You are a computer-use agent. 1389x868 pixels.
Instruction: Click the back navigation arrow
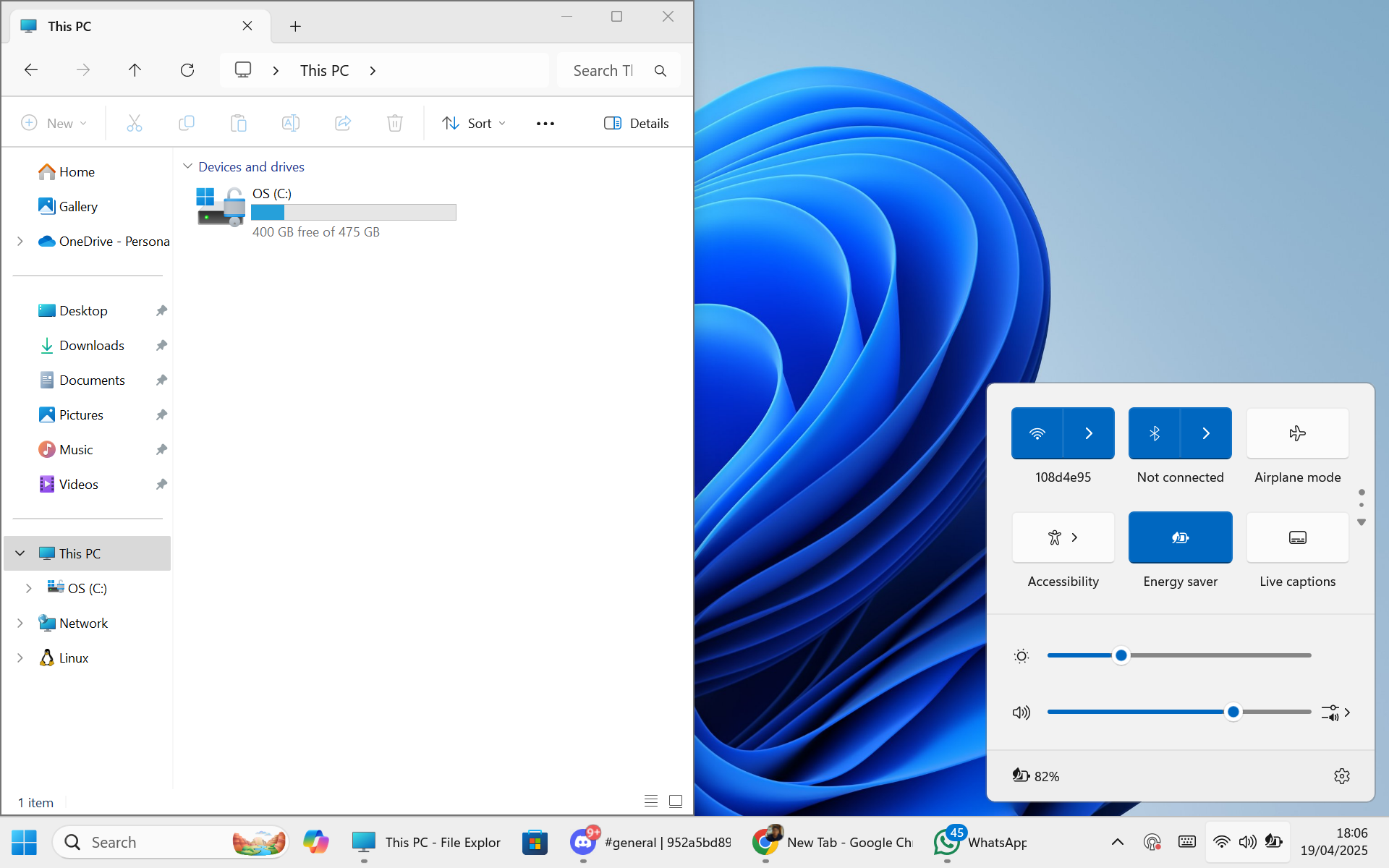[x=31, y=70]
